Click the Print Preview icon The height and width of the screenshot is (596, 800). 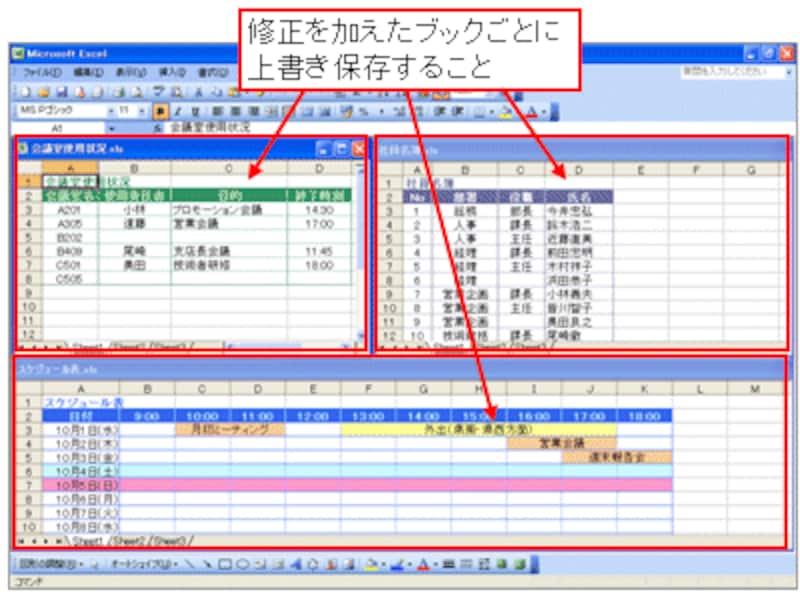(x=137, y=92)
